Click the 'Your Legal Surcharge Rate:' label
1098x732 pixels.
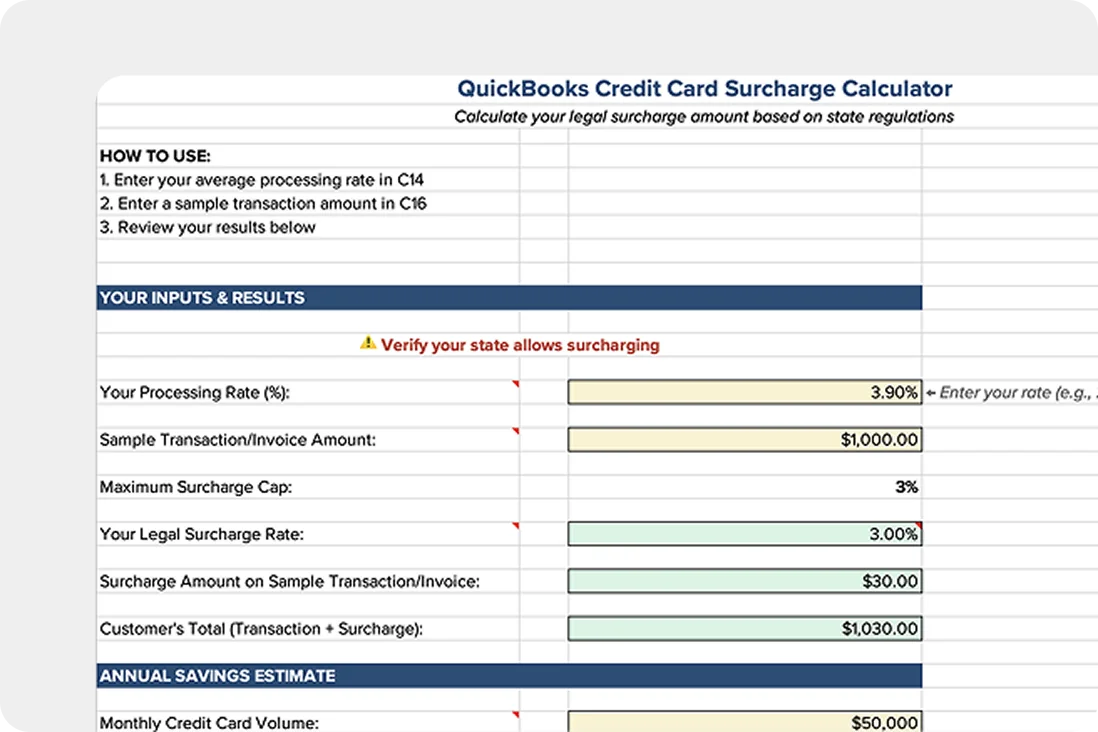pyautogui.click(x=202, y=534)
